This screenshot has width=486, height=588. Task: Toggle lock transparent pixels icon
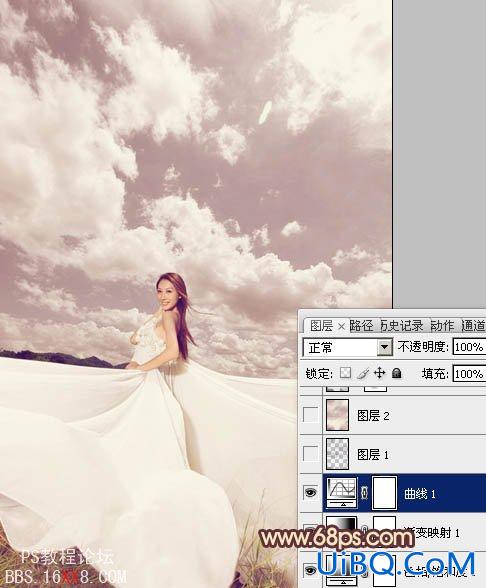point(345,373)
